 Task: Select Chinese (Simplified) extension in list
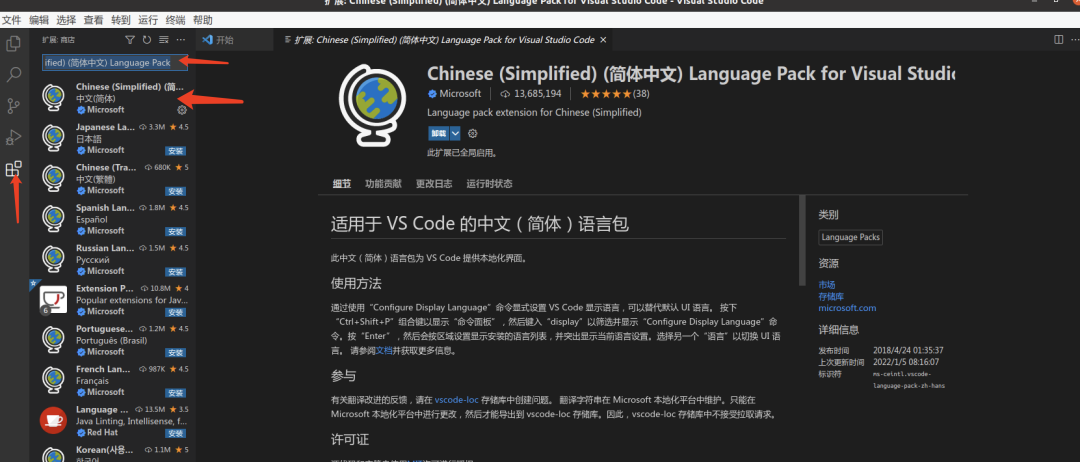point(114,98)
